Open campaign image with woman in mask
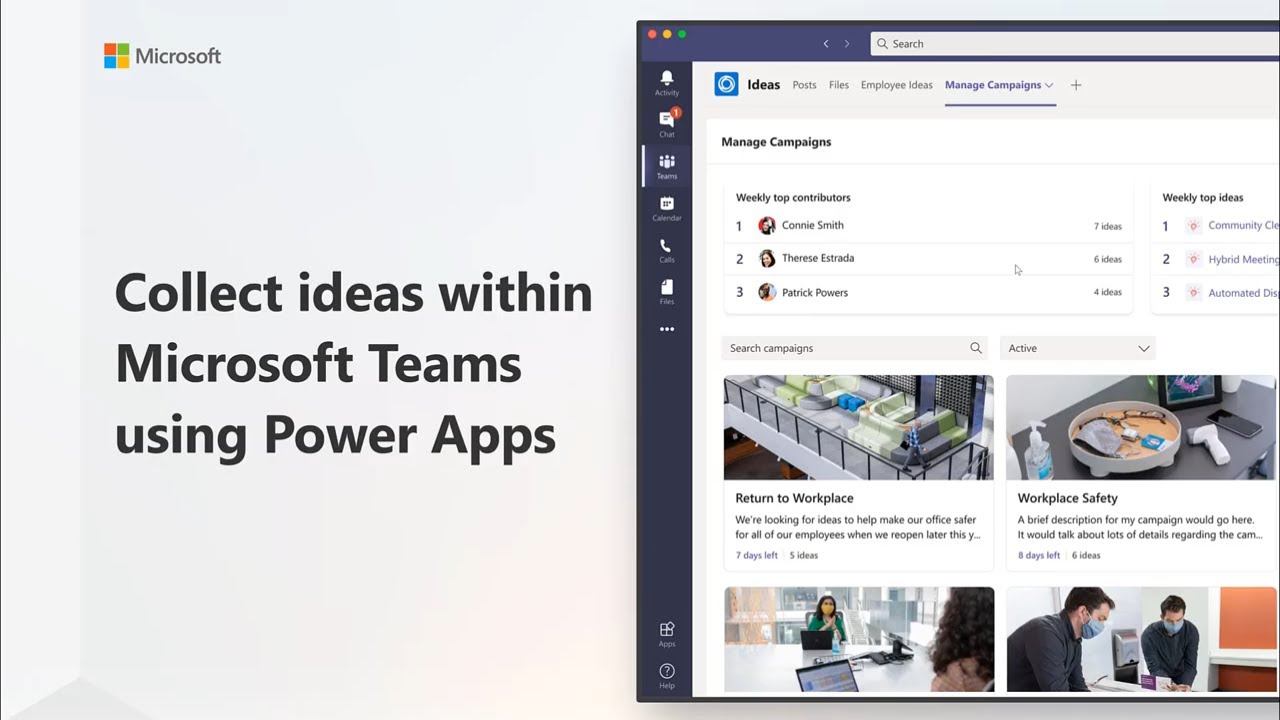The height and width of the screenshot is (720, 1280). click(858, 639)
